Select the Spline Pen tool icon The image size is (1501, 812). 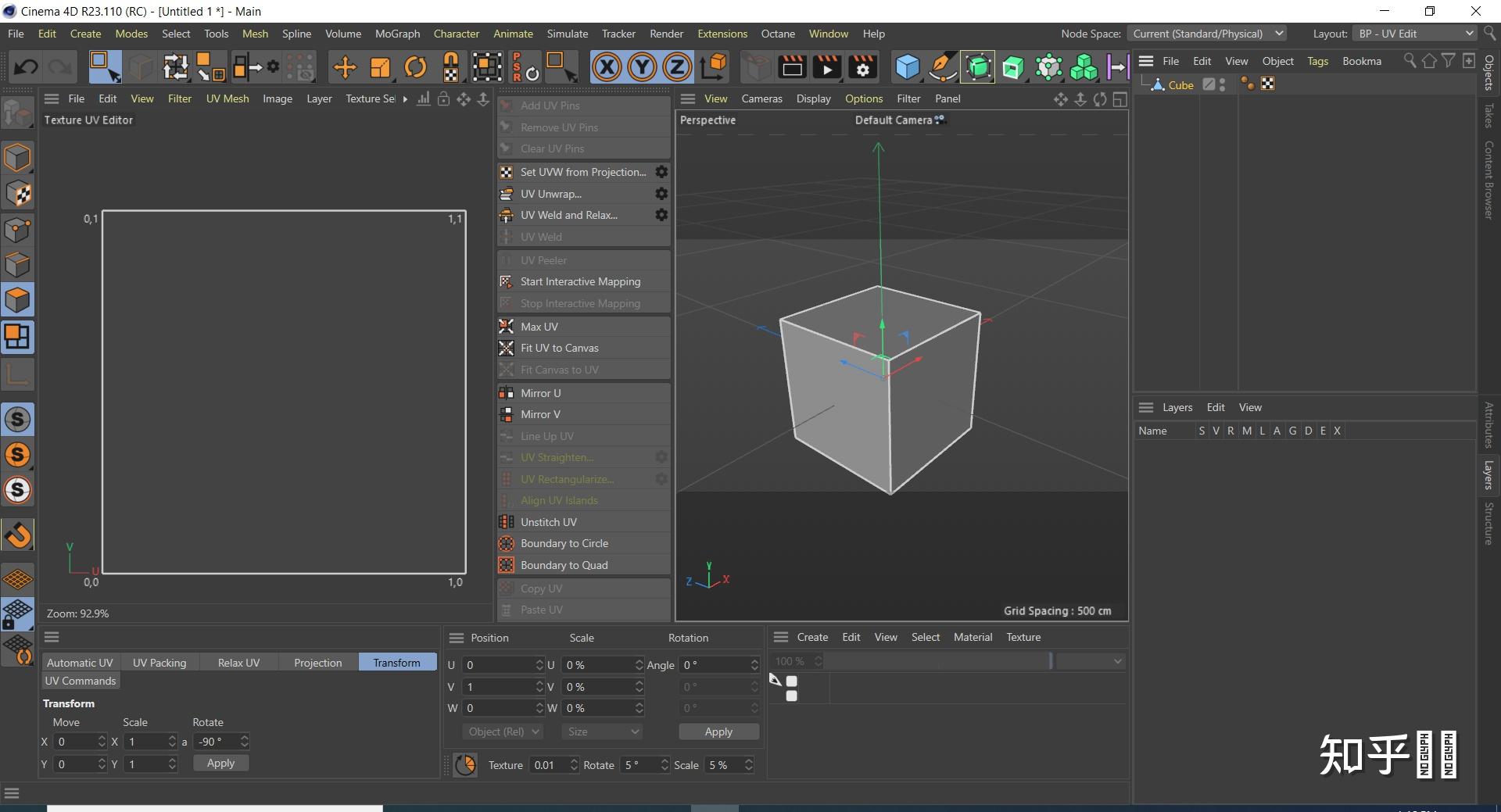click(942, 68)
